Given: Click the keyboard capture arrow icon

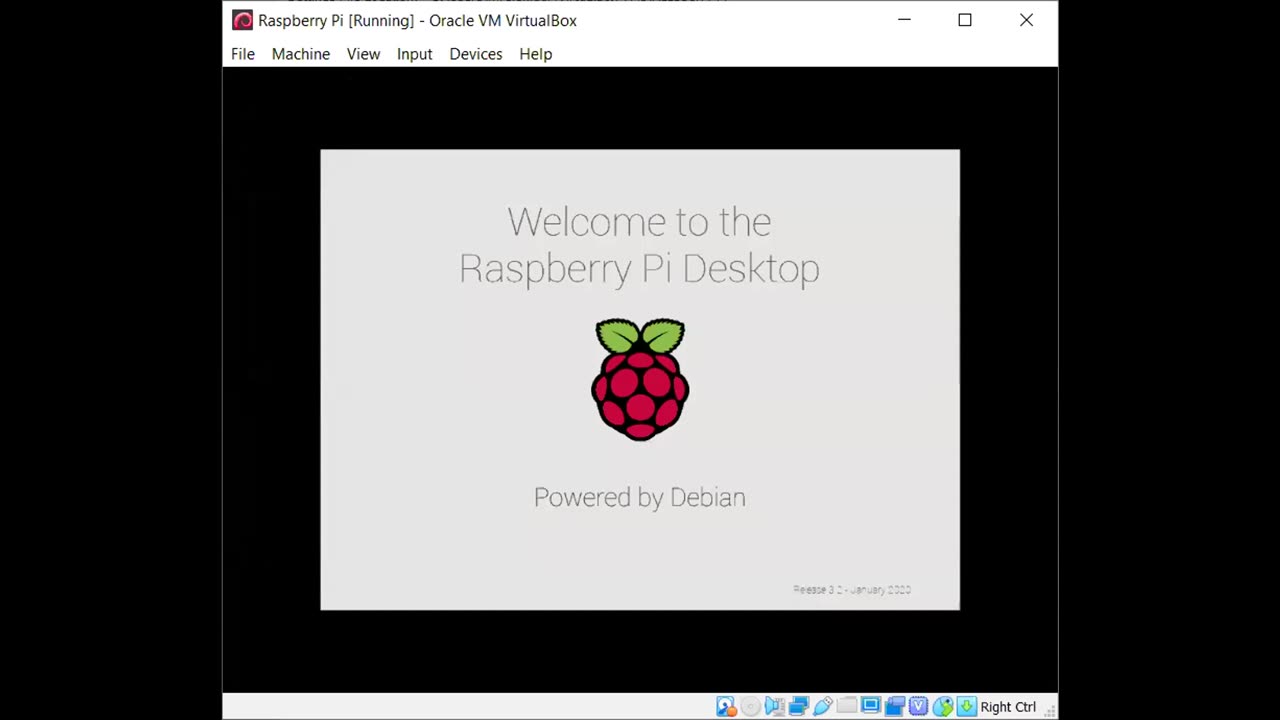Looking at the screenshot, I should click(x=967, y=707).
